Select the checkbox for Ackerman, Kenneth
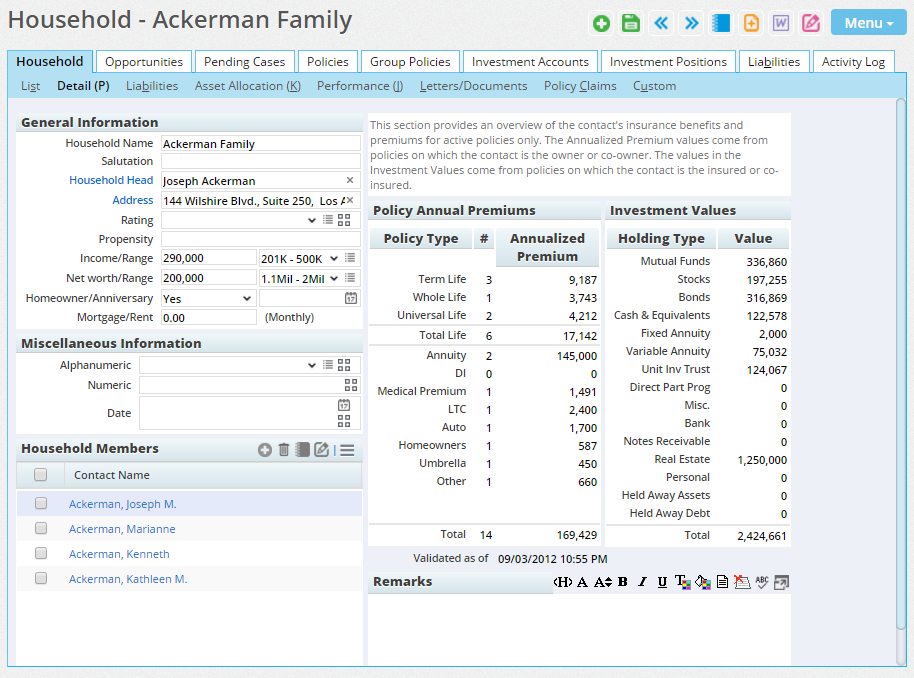This screenshot has height=678, width=914. coord(41,553)
